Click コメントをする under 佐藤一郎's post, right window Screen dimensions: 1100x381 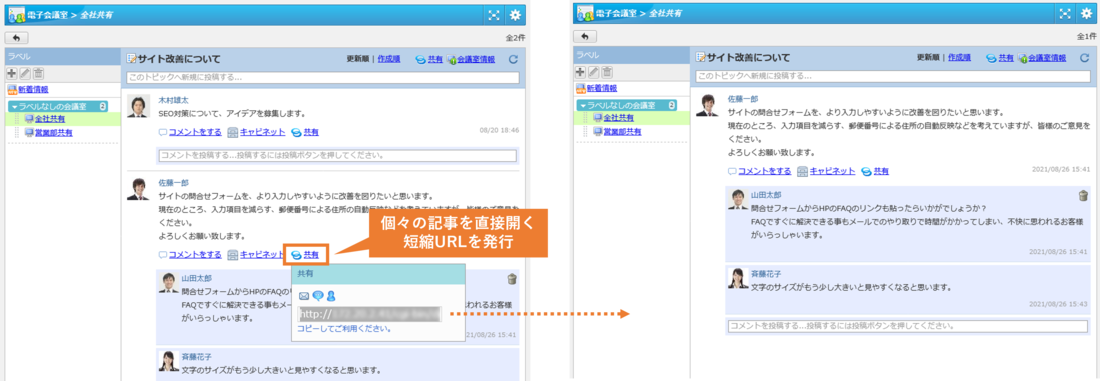tap(765, 171)
